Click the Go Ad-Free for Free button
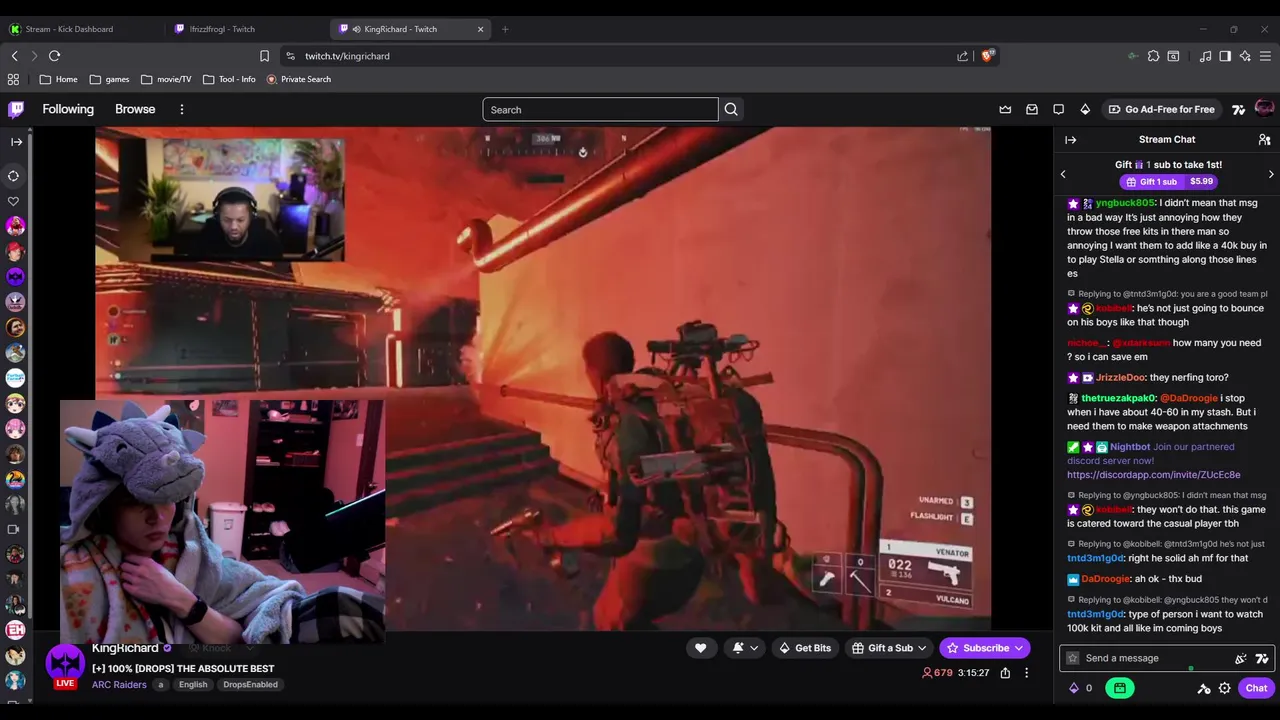1280x720 pixels. pos(1160,109)
